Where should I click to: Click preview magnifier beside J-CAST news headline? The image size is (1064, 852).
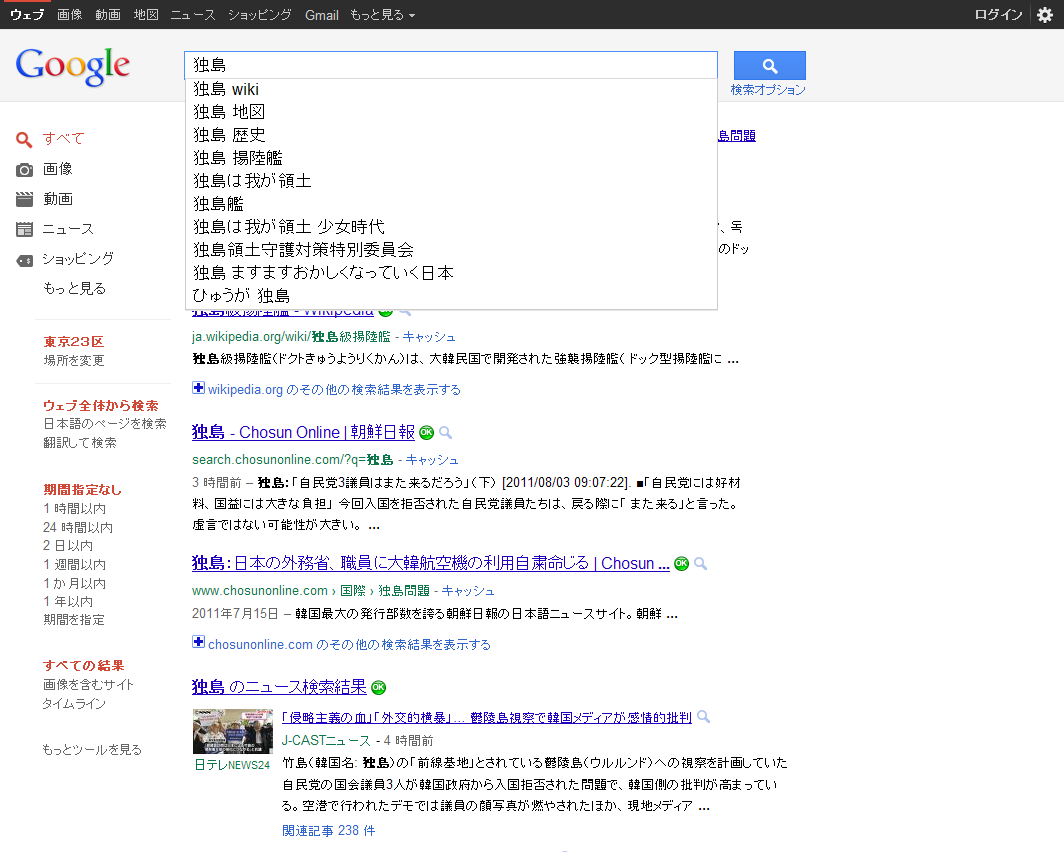coord(704,716)
